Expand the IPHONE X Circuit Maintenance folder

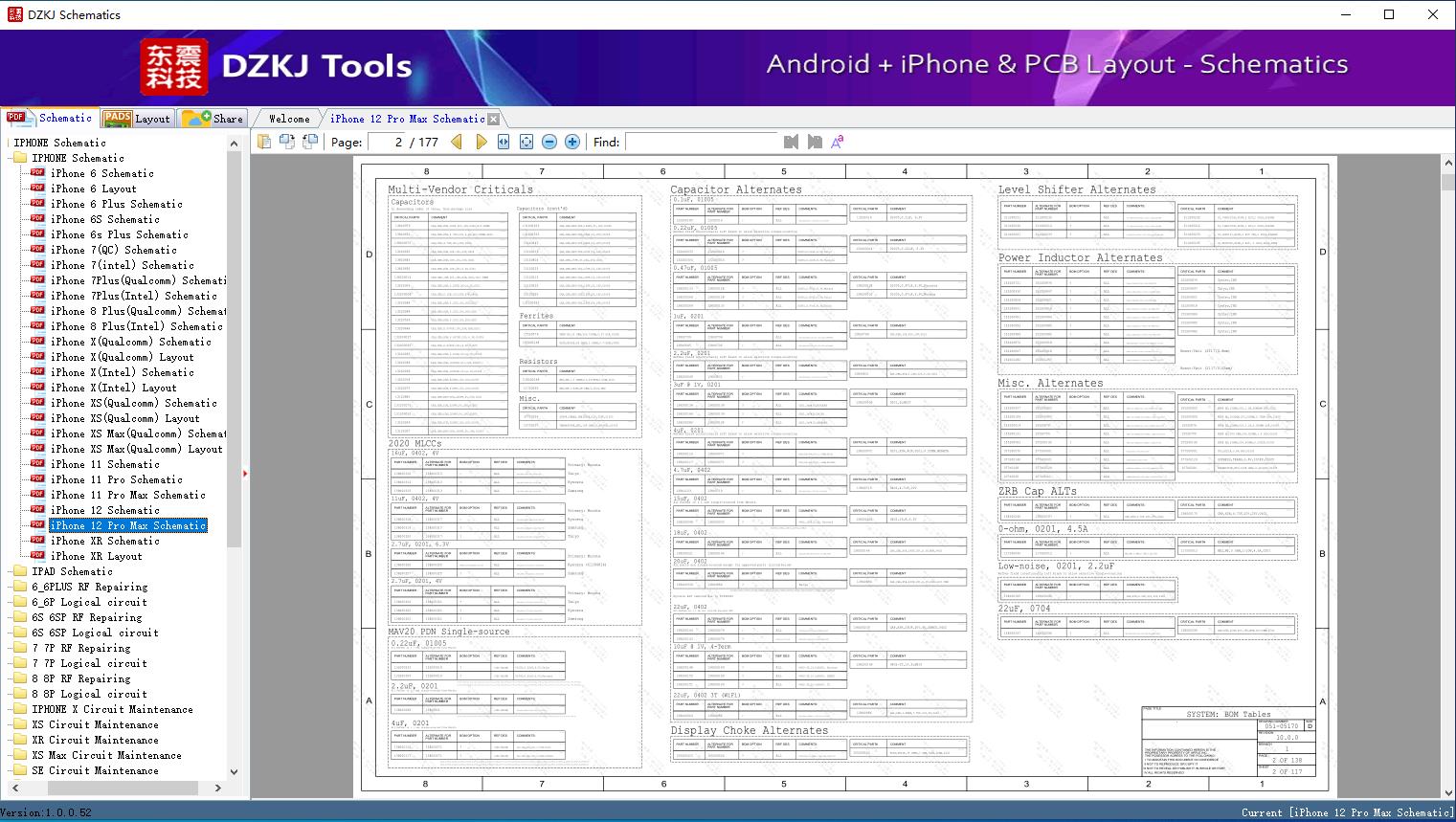click(19, 709)
